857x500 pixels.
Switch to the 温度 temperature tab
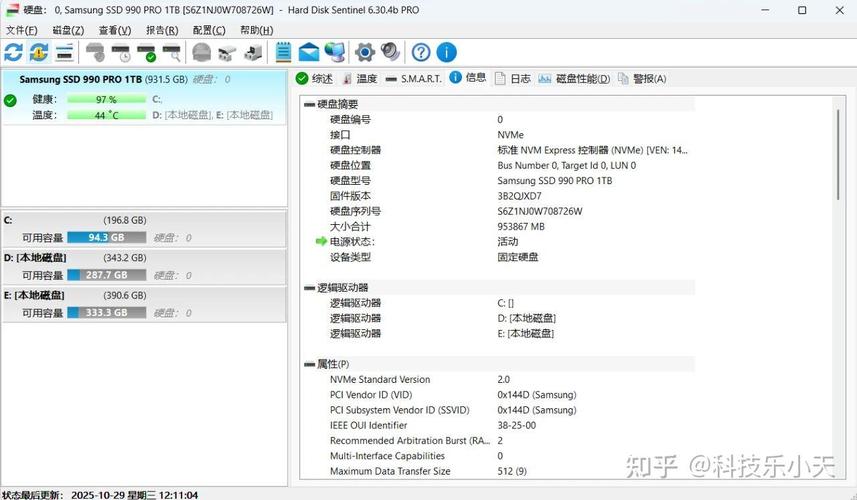360,79
